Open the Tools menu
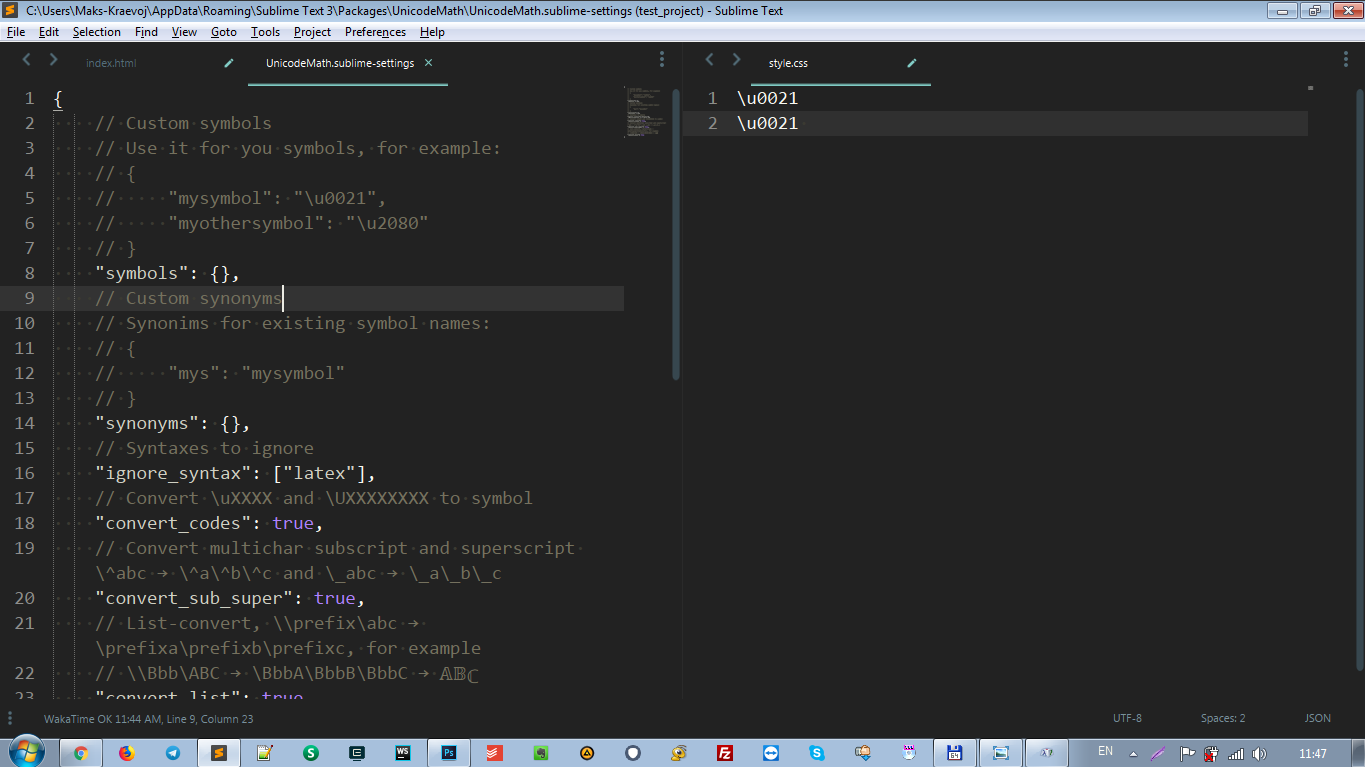Screen dimensions: 1365x767 265,32
